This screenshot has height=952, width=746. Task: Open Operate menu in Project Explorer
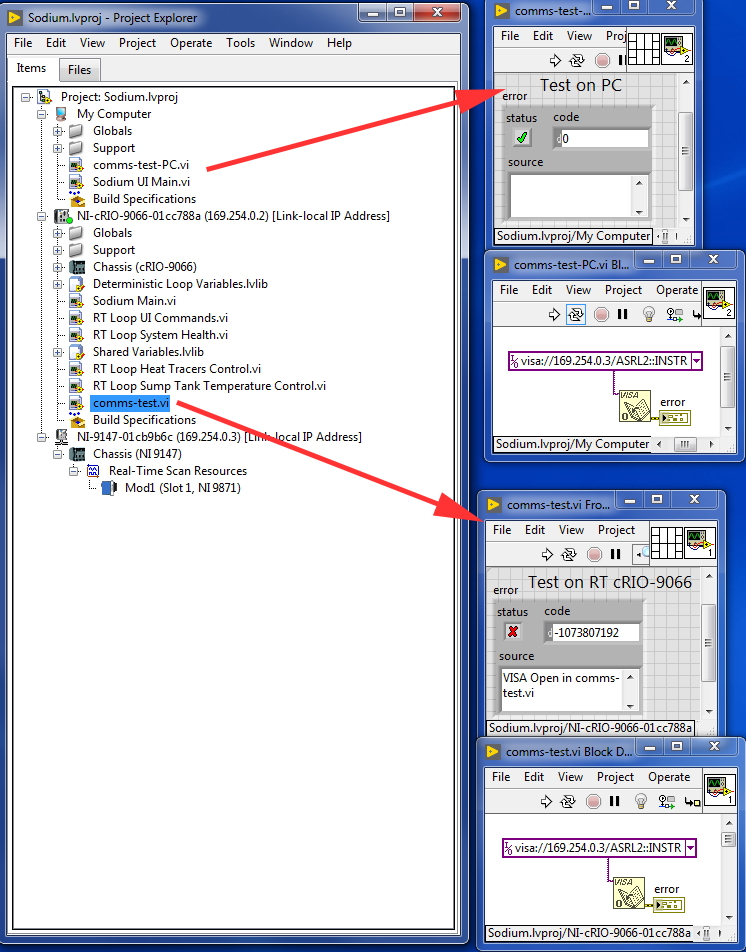[x=191, y=43]
